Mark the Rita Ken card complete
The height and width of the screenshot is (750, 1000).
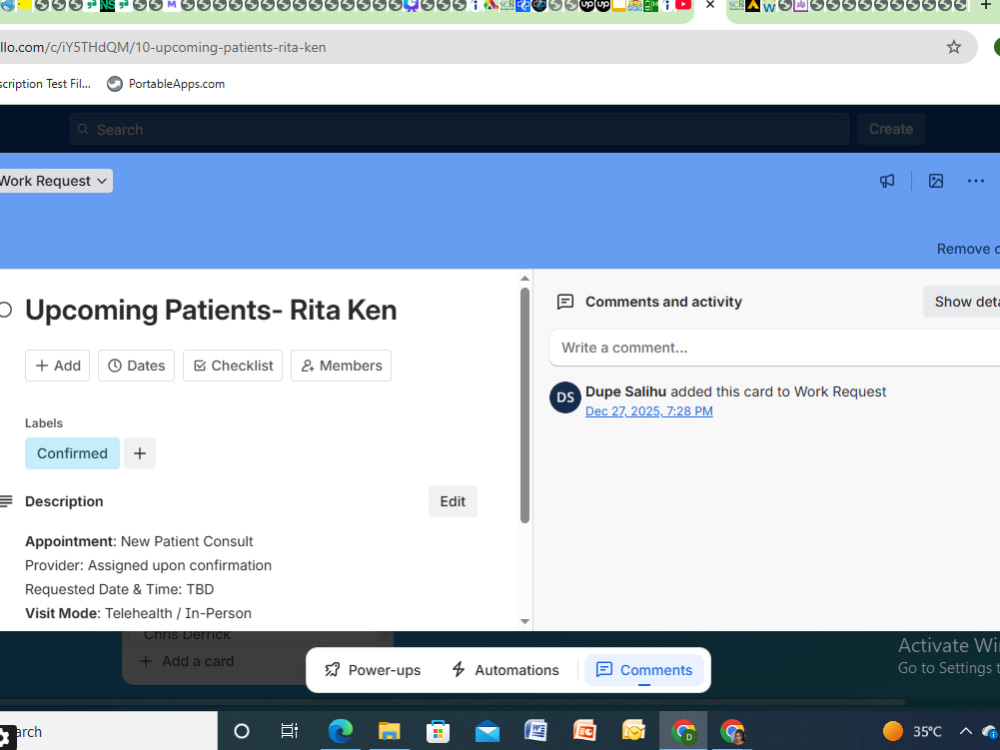click(x=5, y=310)
